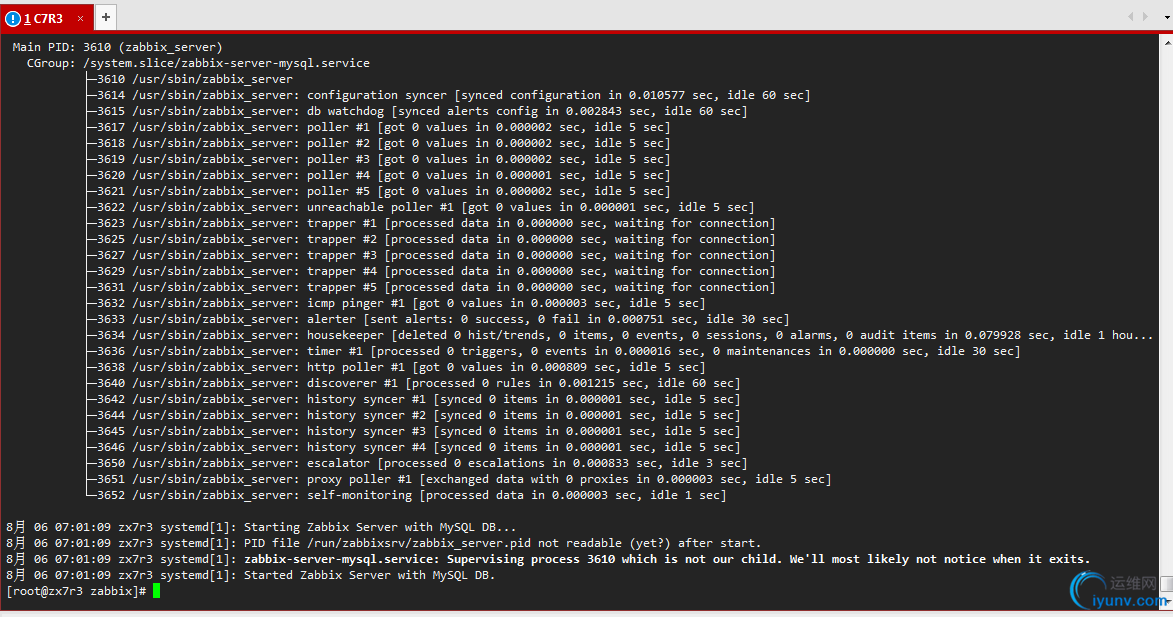
Task: Click the scrollbar up arrow
Action: [x=1167, y=43]
